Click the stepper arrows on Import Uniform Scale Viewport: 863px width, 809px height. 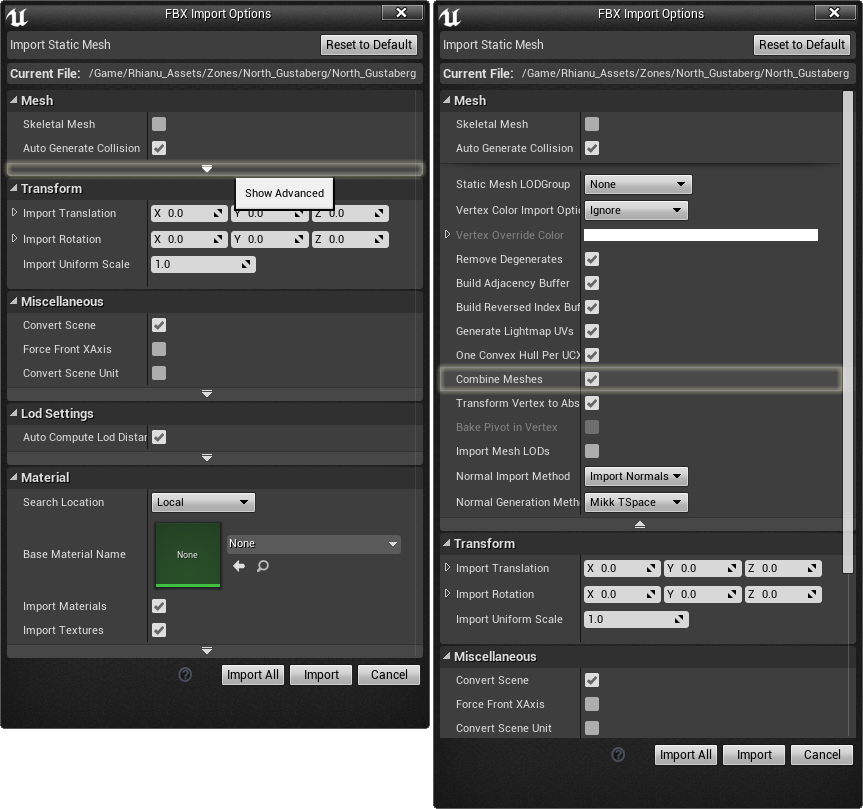point(247,263)
